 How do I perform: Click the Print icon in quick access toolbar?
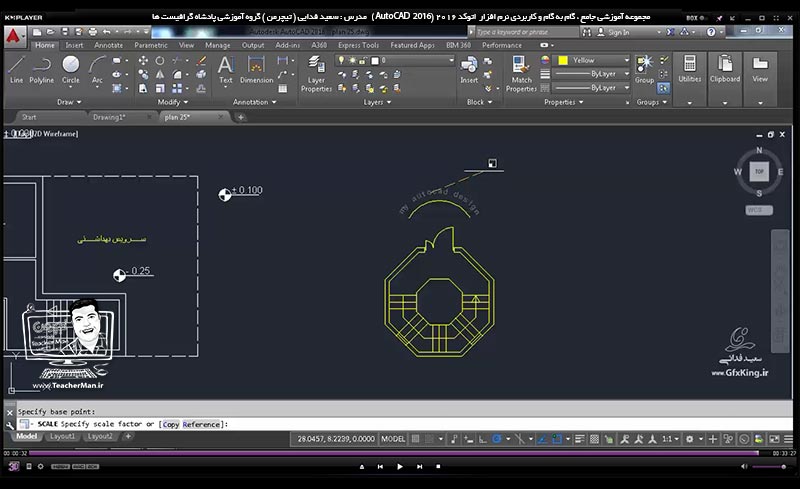coord(92,32)
